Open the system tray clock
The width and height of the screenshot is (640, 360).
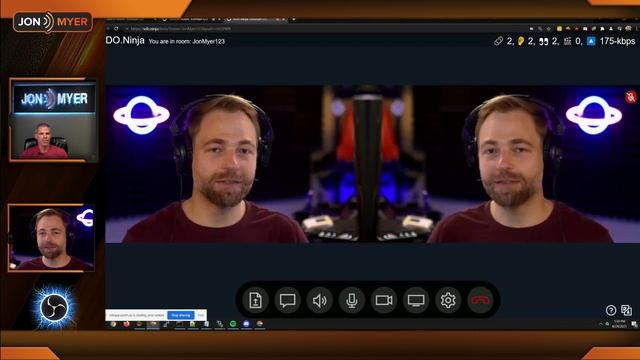point(620,324)
